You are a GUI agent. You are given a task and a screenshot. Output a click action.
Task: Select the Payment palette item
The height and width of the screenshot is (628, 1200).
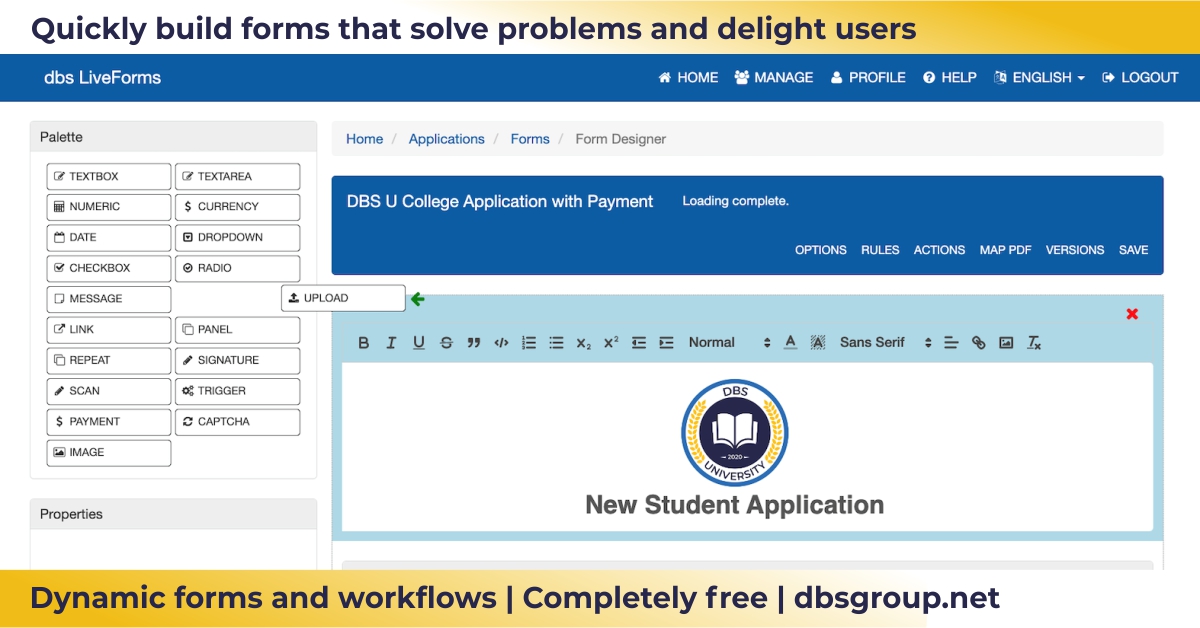(109, 422)
